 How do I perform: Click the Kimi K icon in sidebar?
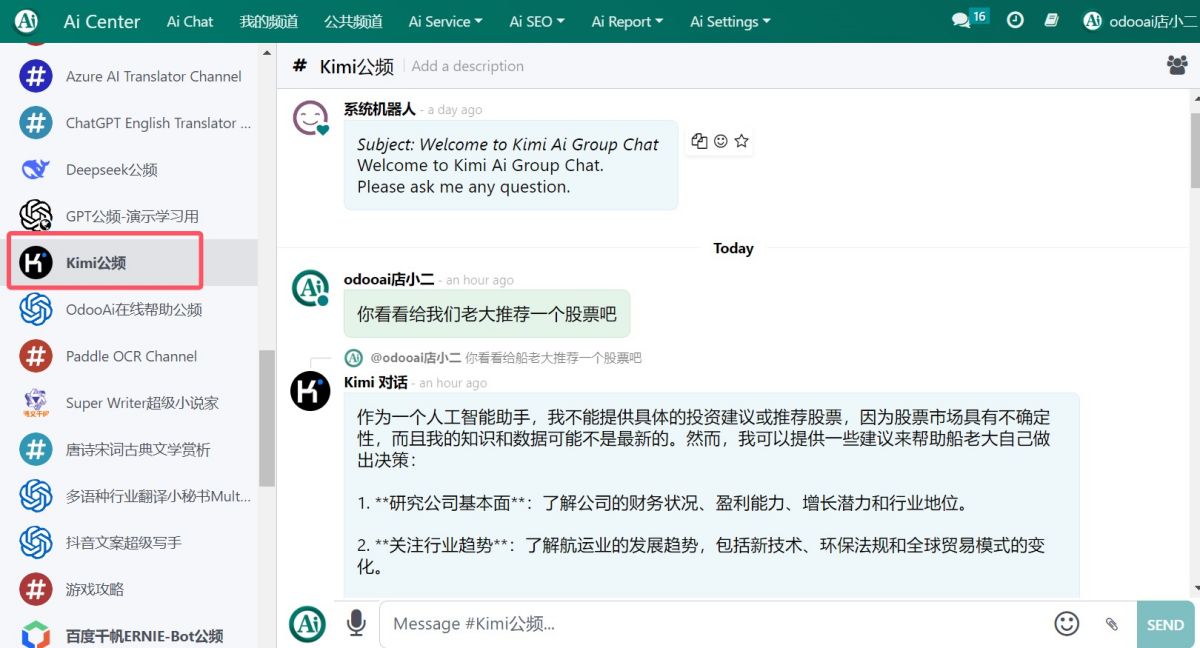36,262
